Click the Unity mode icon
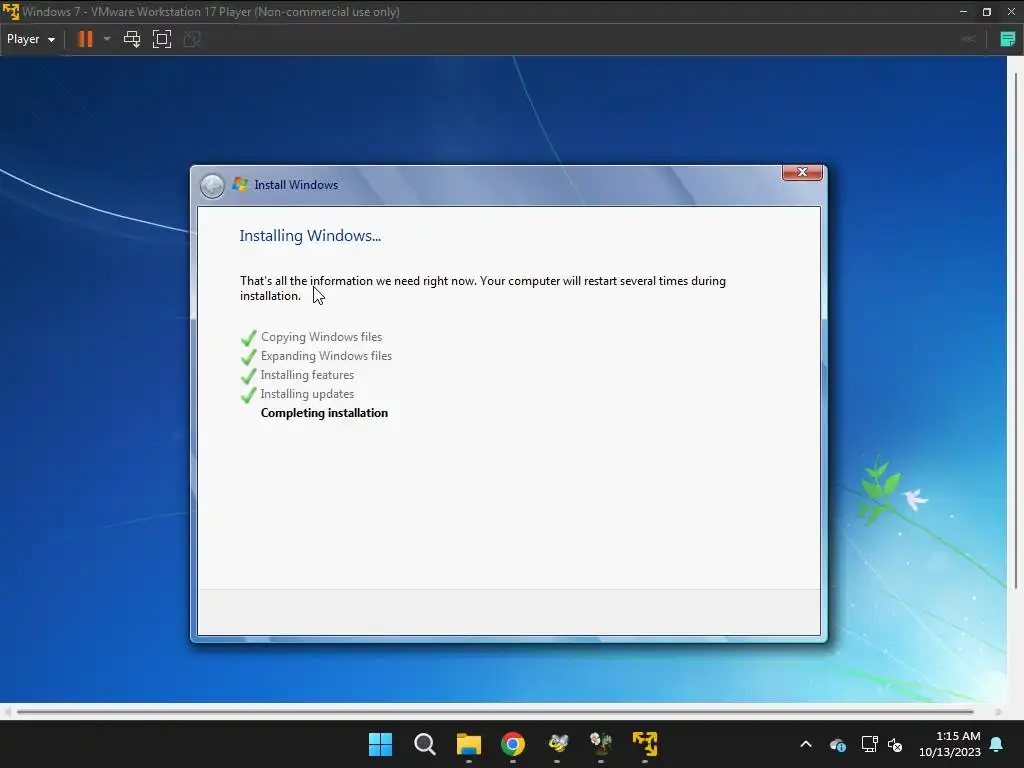1024x768 pixels. (x=191, y=39)
